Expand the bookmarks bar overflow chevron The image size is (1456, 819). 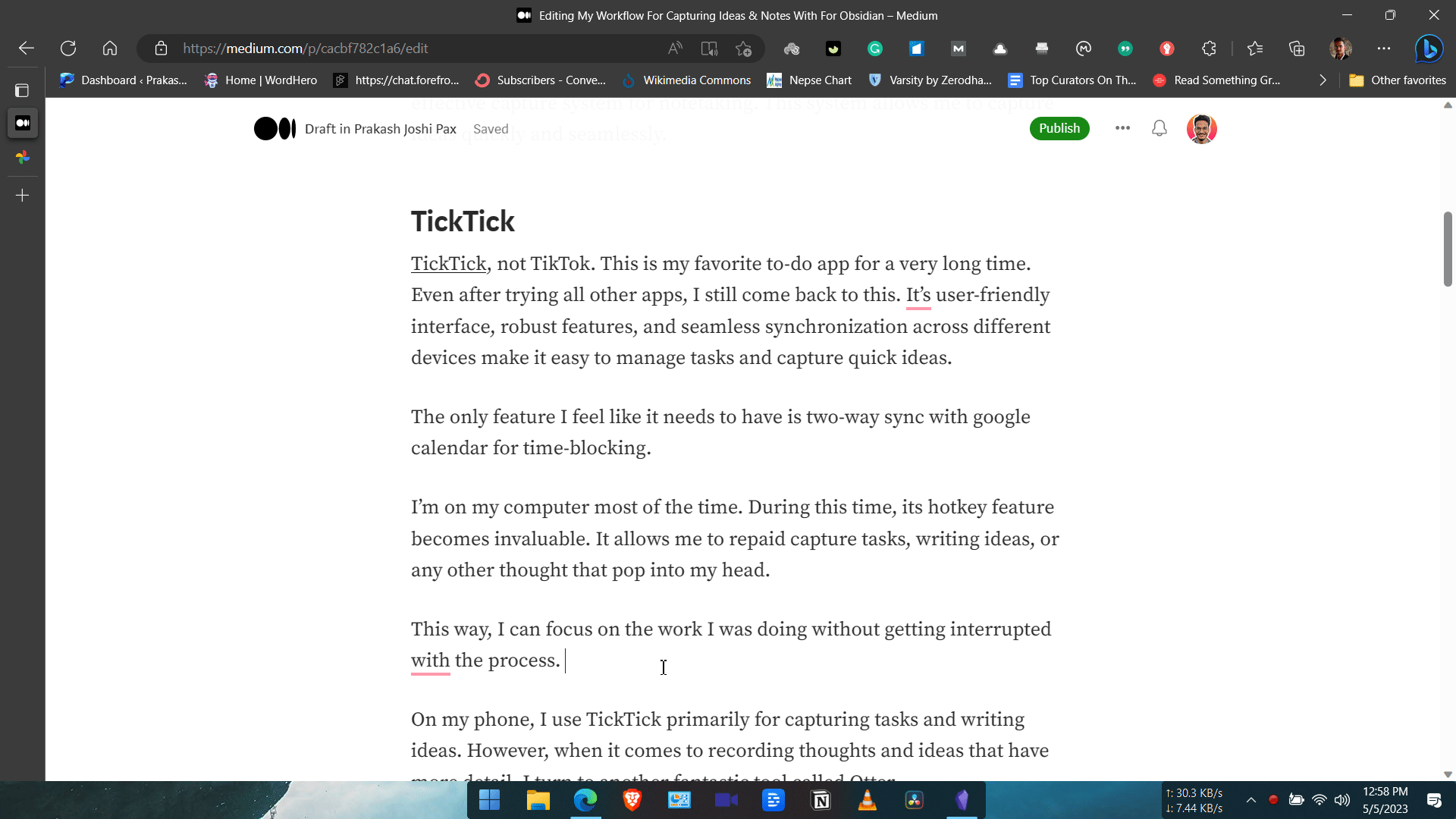(x=1323, y=80)
